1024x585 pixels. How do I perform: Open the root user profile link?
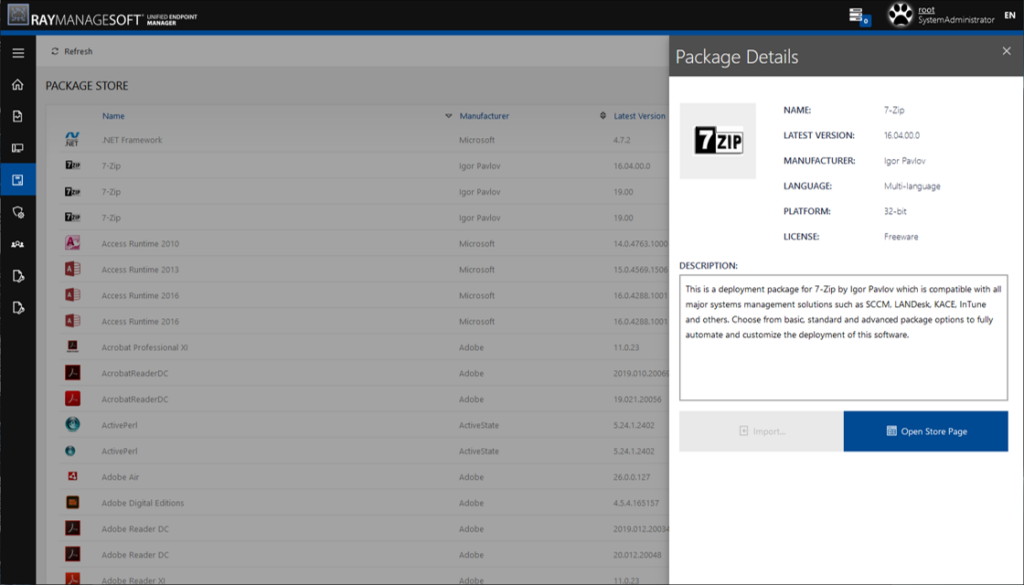pos(926,10)
